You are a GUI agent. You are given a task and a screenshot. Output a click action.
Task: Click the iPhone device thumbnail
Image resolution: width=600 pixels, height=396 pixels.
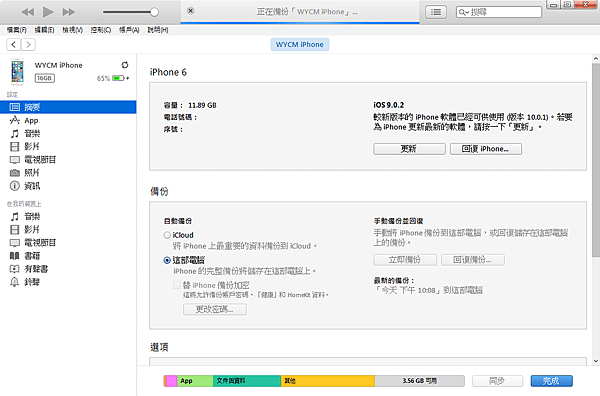[17, 72]
